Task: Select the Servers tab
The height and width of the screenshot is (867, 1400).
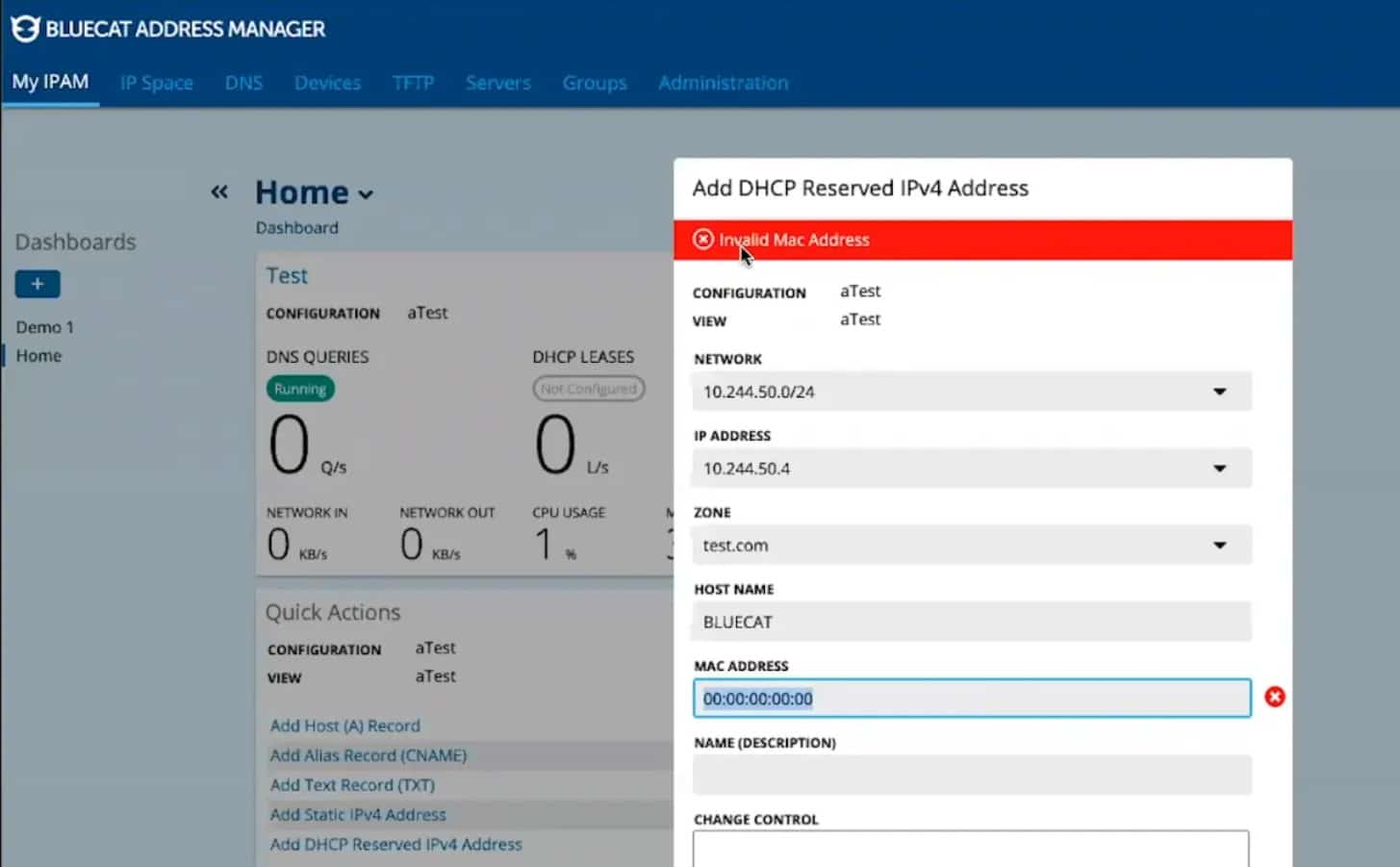Action: click(x=498, y=83)
